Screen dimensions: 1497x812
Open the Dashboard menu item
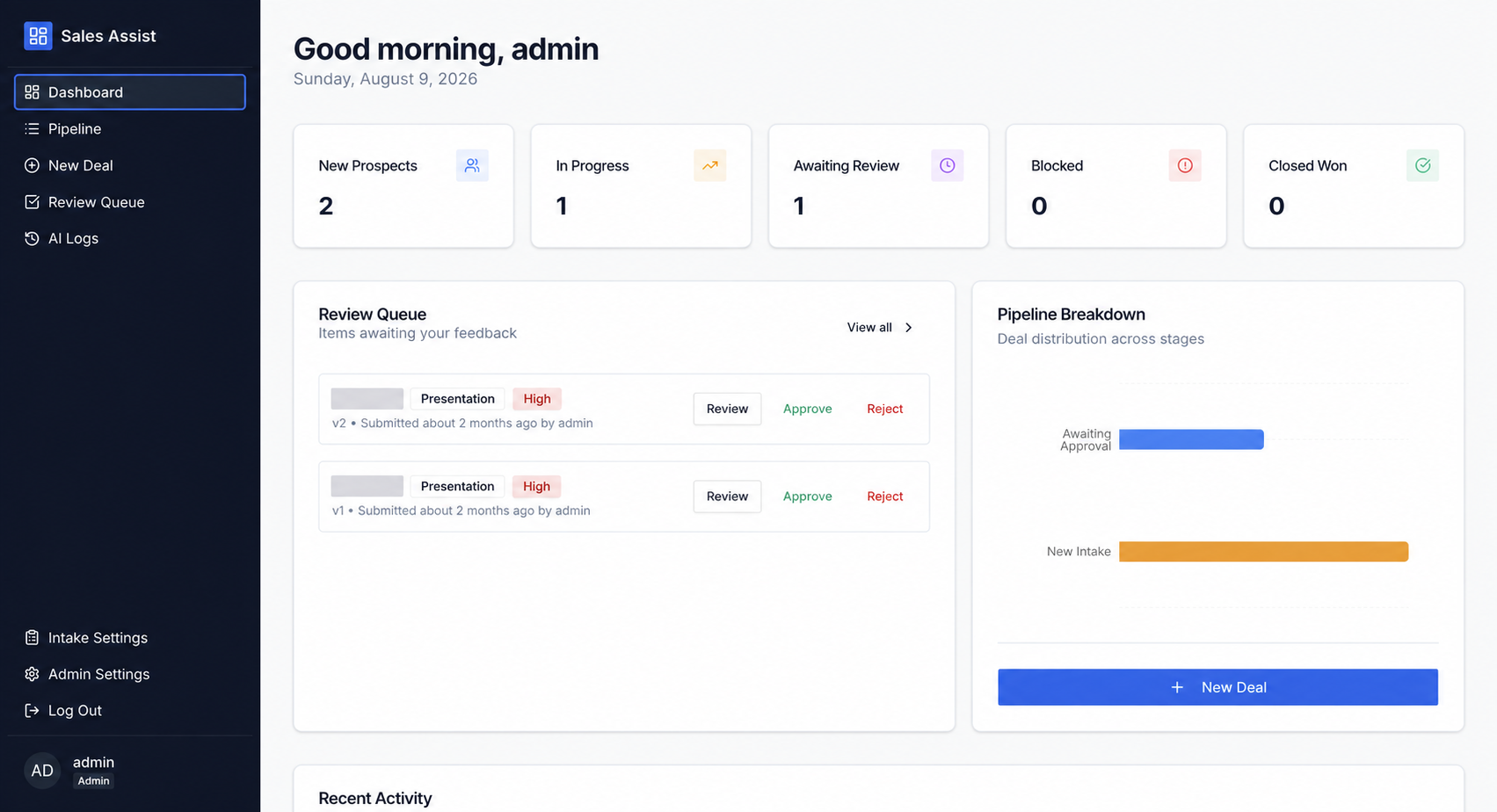coord(130,92)
